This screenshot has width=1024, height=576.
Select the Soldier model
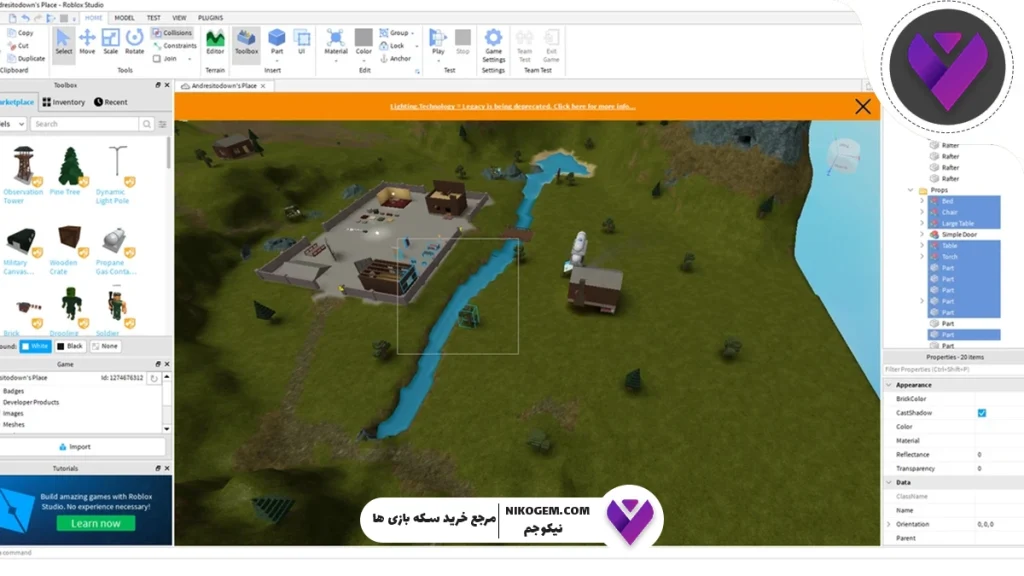(x=116, y=312)
